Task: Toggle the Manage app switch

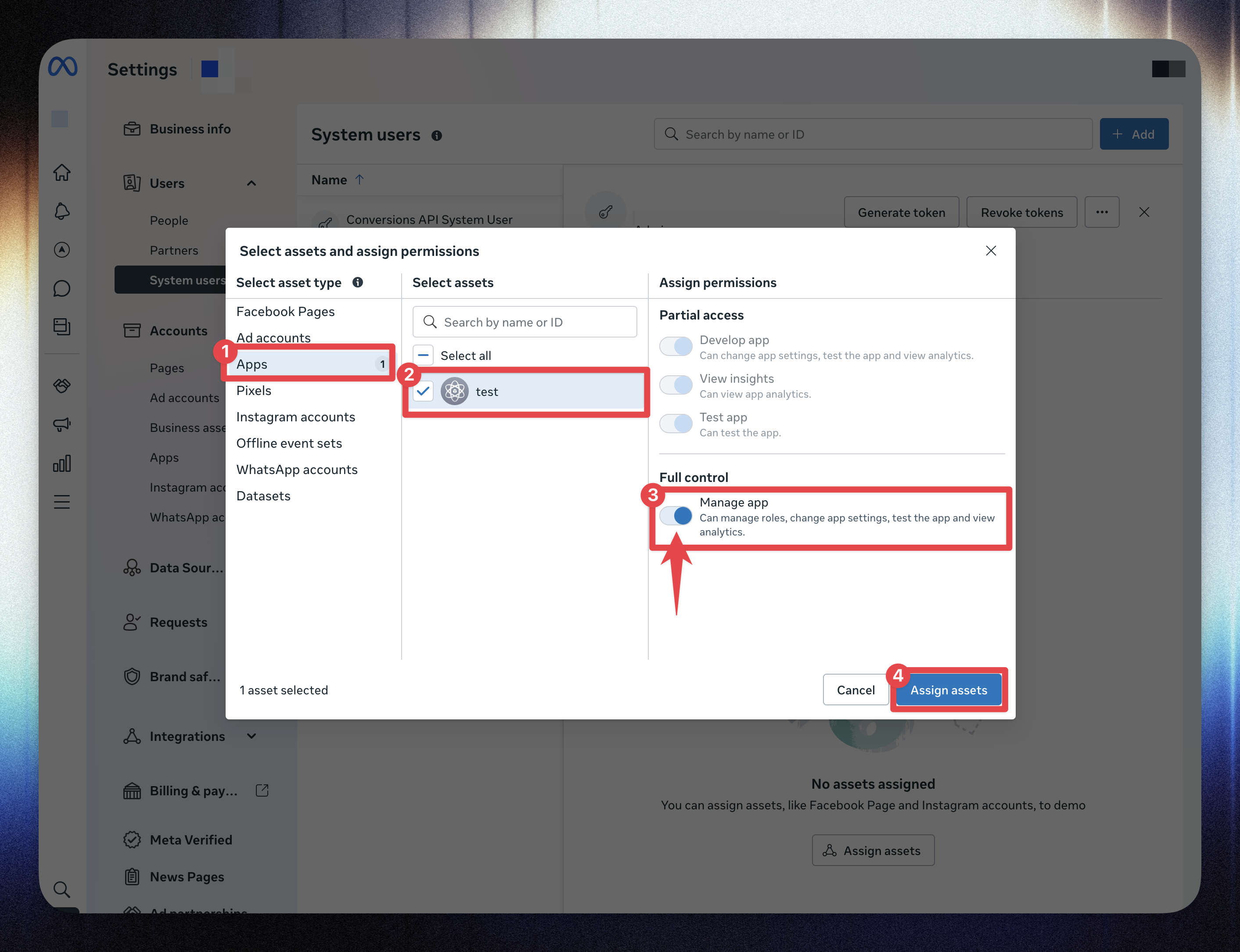Action: click(676, 516)
